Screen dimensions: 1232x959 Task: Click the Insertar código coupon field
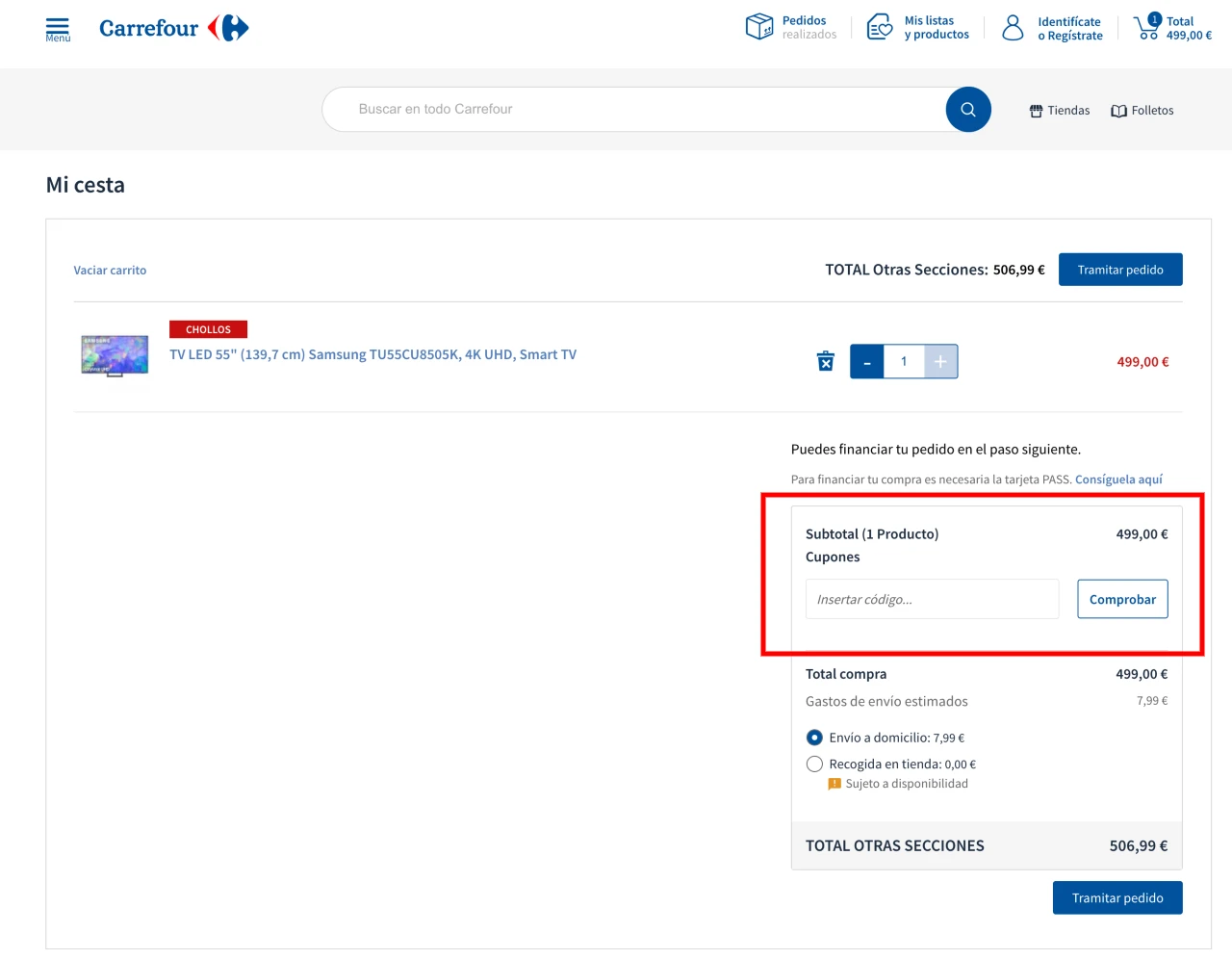[931, 598]
